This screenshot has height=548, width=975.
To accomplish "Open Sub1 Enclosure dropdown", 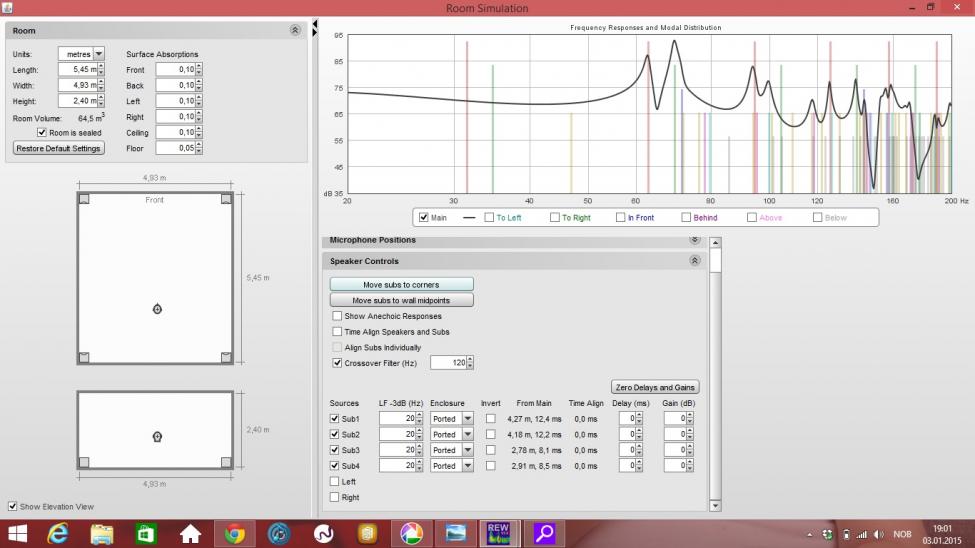I will coord(468,419).
